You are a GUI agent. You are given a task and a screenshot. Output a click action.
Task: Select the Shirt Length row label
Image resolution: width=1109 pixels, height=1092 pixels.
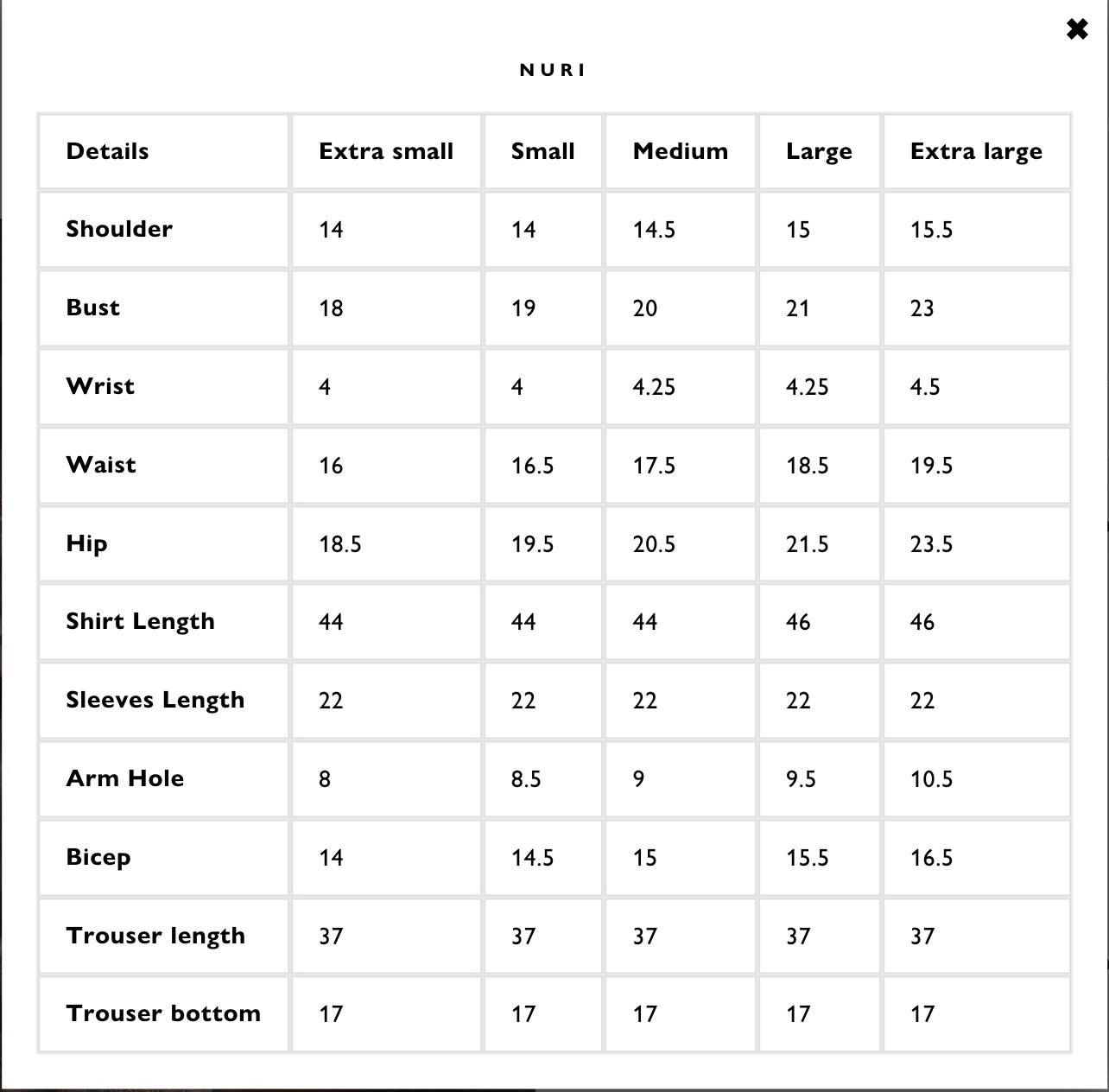[x=140, y=621]
